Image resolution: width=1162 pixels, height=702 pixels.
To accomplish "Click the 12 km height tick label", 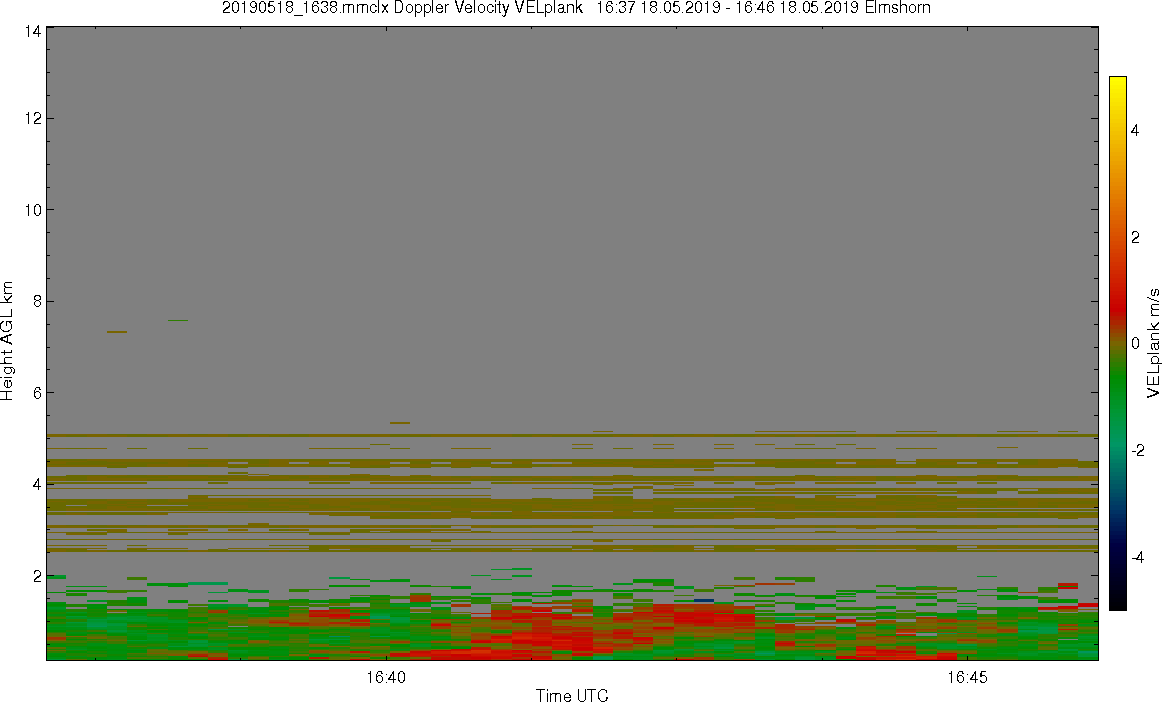I will 32,119.
